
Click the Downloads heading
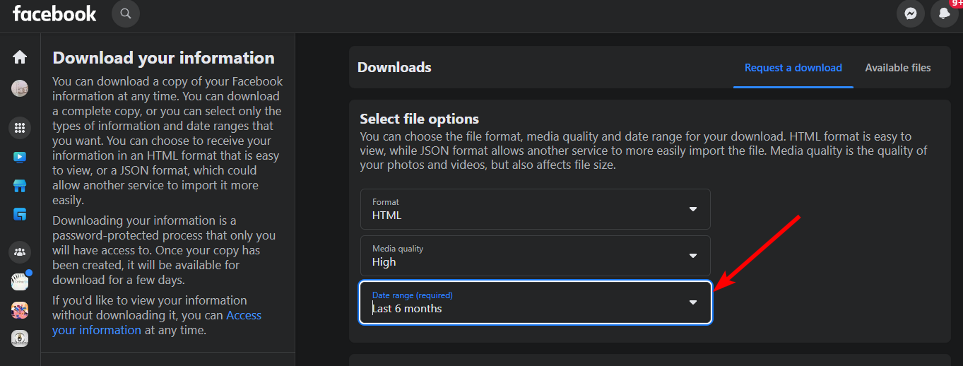394,68
